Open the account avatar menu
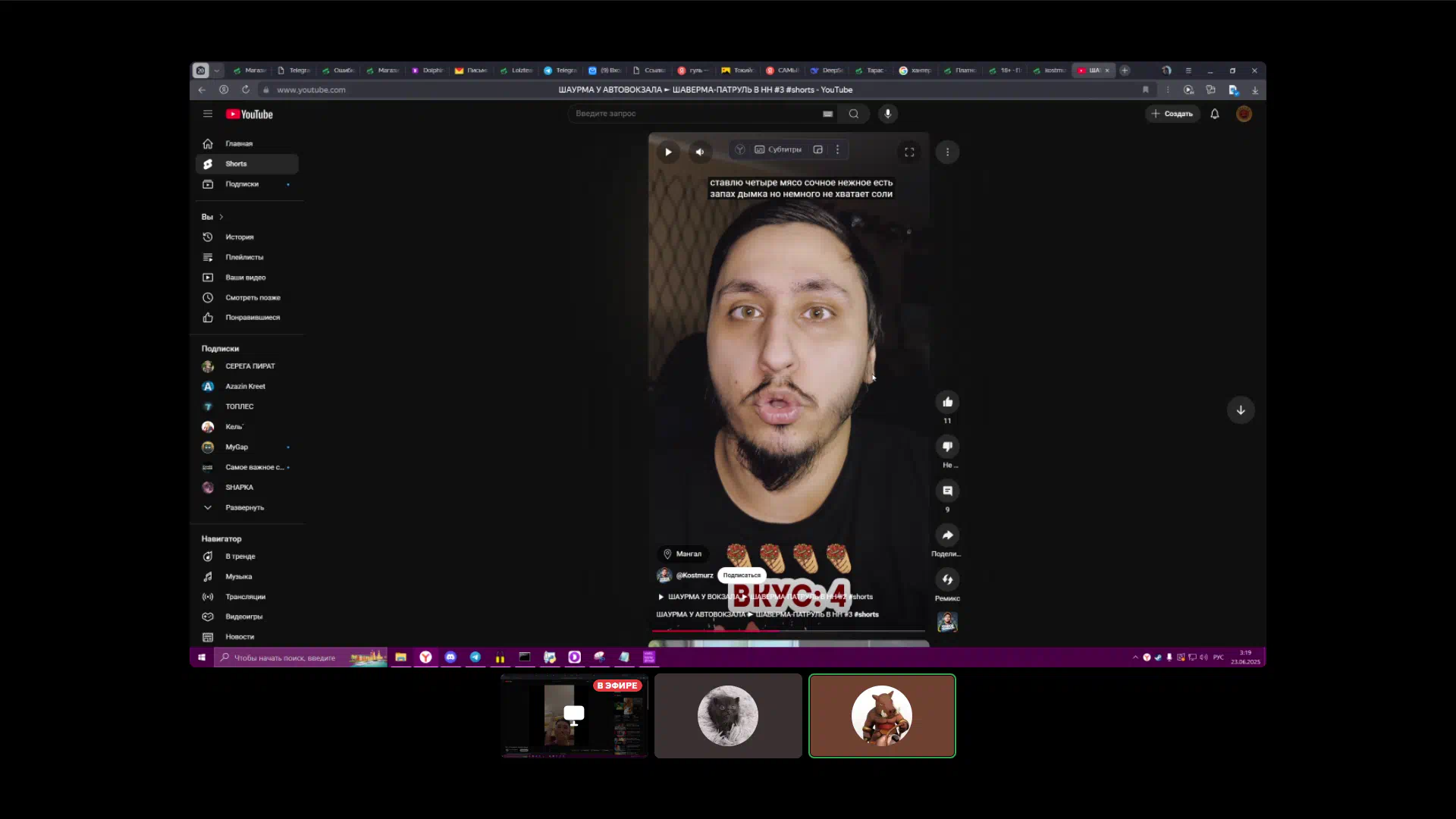Viewport: 1456px width, 819px height. pos(1244,114)
